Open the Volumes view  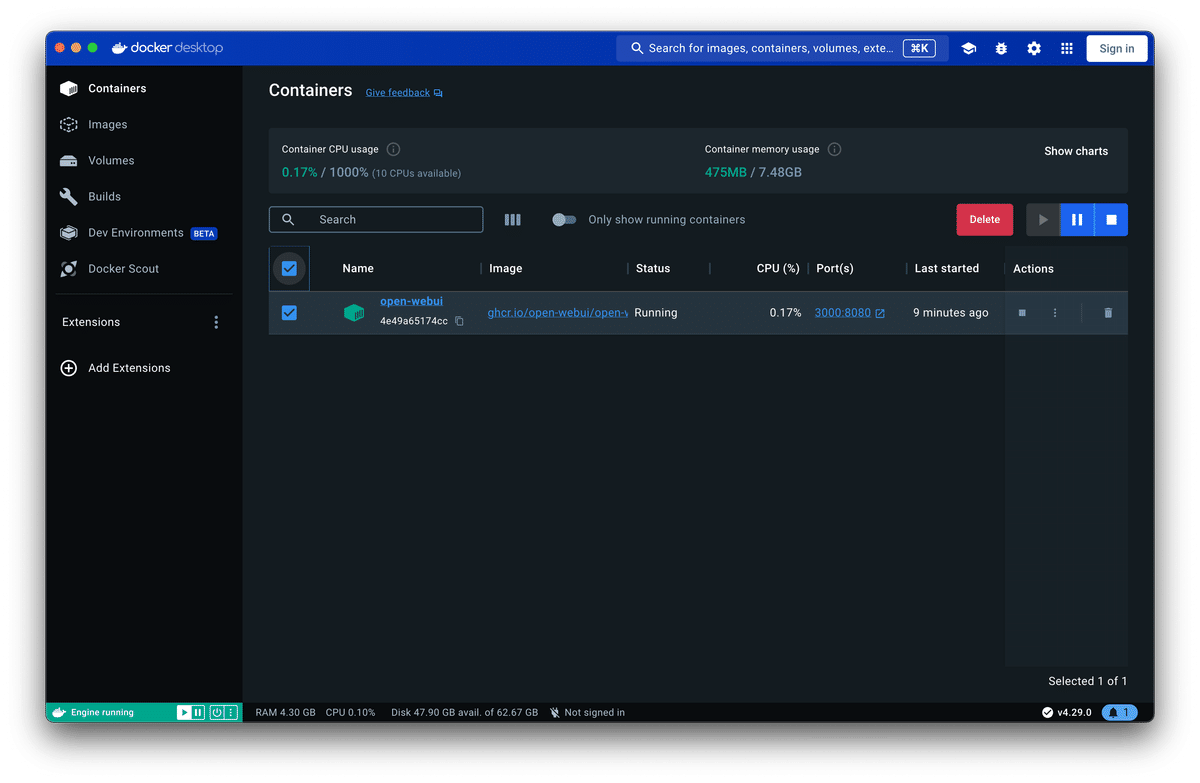click(x=111, y=160)
